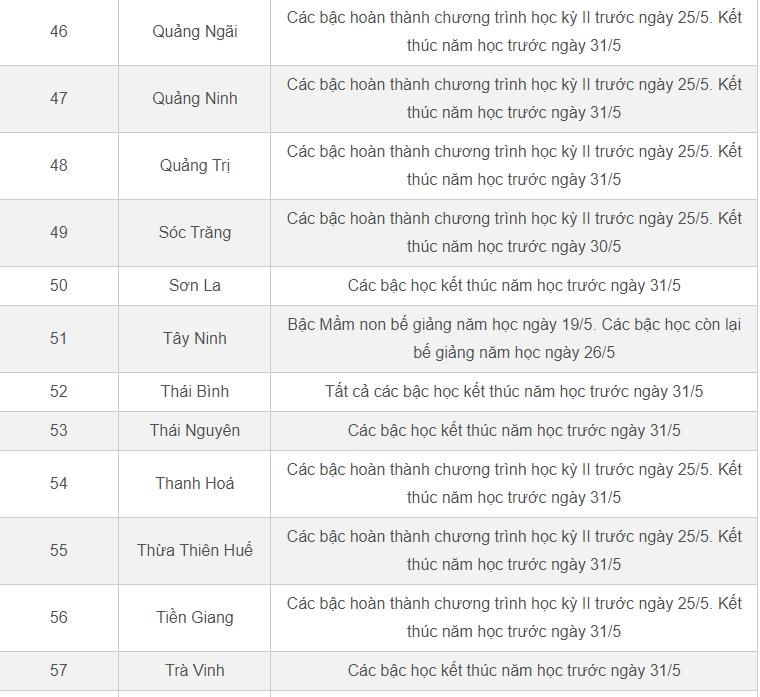Select the schedule description for Sơn La
Viewport: 760px width, 697px height.
click(514, 286)
